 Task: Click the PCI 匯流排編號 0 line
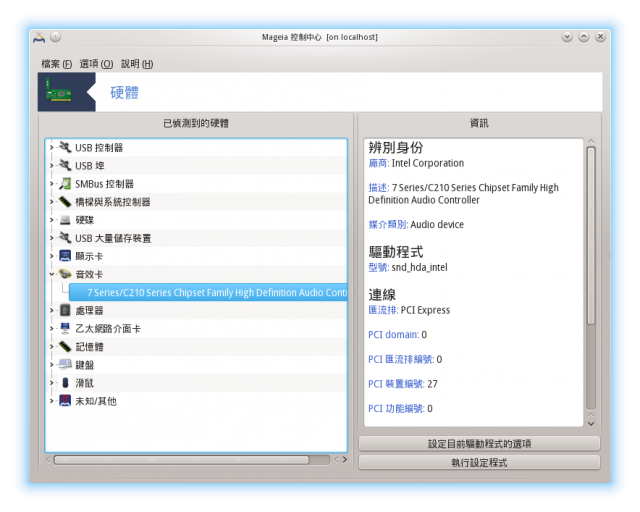(405, 359)
